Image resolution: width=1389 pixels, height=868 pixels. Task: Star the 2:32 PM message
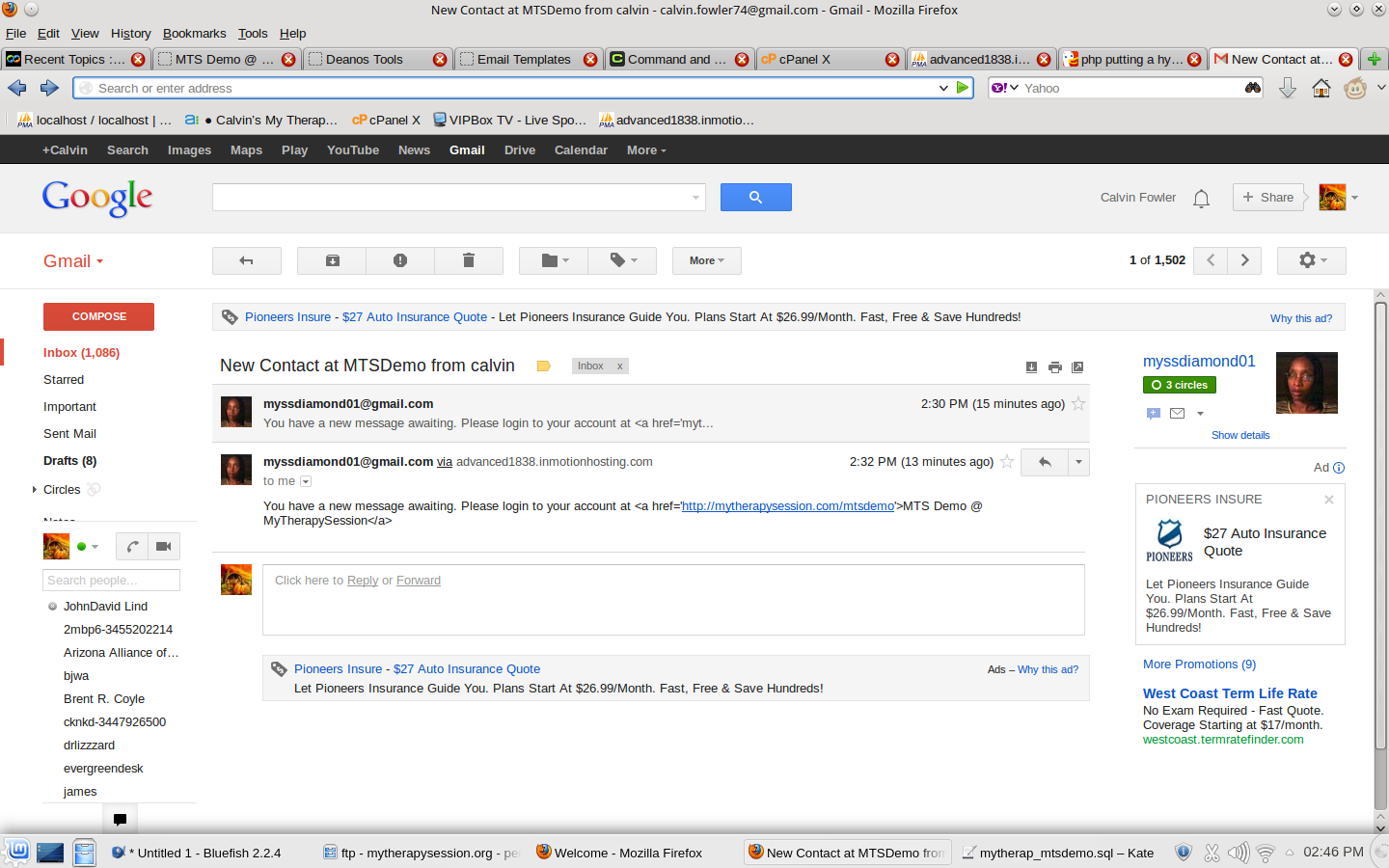(x=1007, y=462)
